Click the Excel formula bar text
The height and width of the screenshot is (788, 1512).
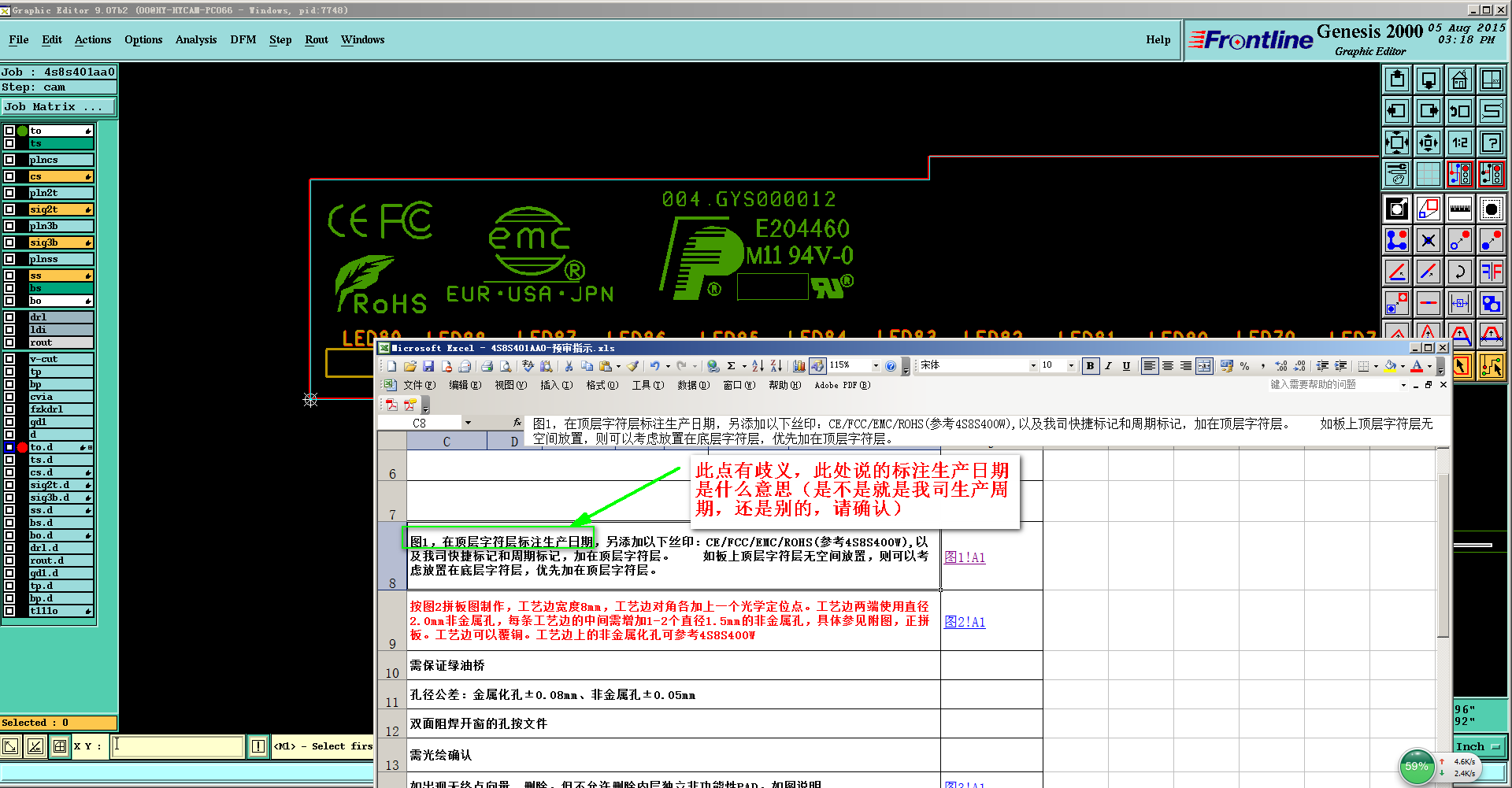tap(984, 431)
